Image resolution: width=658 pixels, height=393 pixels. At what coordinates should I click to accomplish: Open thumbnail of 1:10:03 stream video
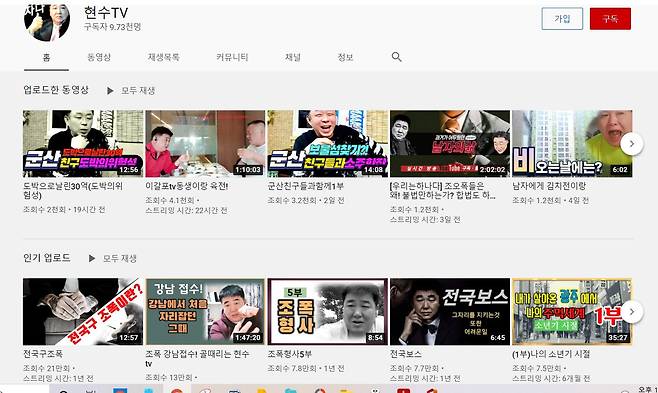(205, 143)
